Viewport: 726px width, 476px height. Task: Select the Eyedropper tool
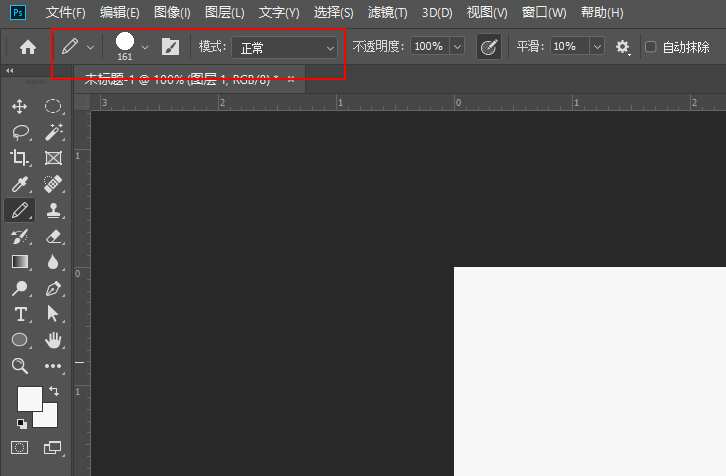pos(20,184)
